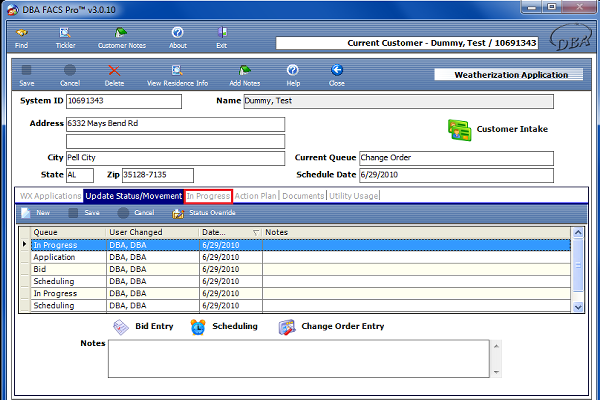
Task: Switch to the WX Applications tab
Action: tap(51, 196)
